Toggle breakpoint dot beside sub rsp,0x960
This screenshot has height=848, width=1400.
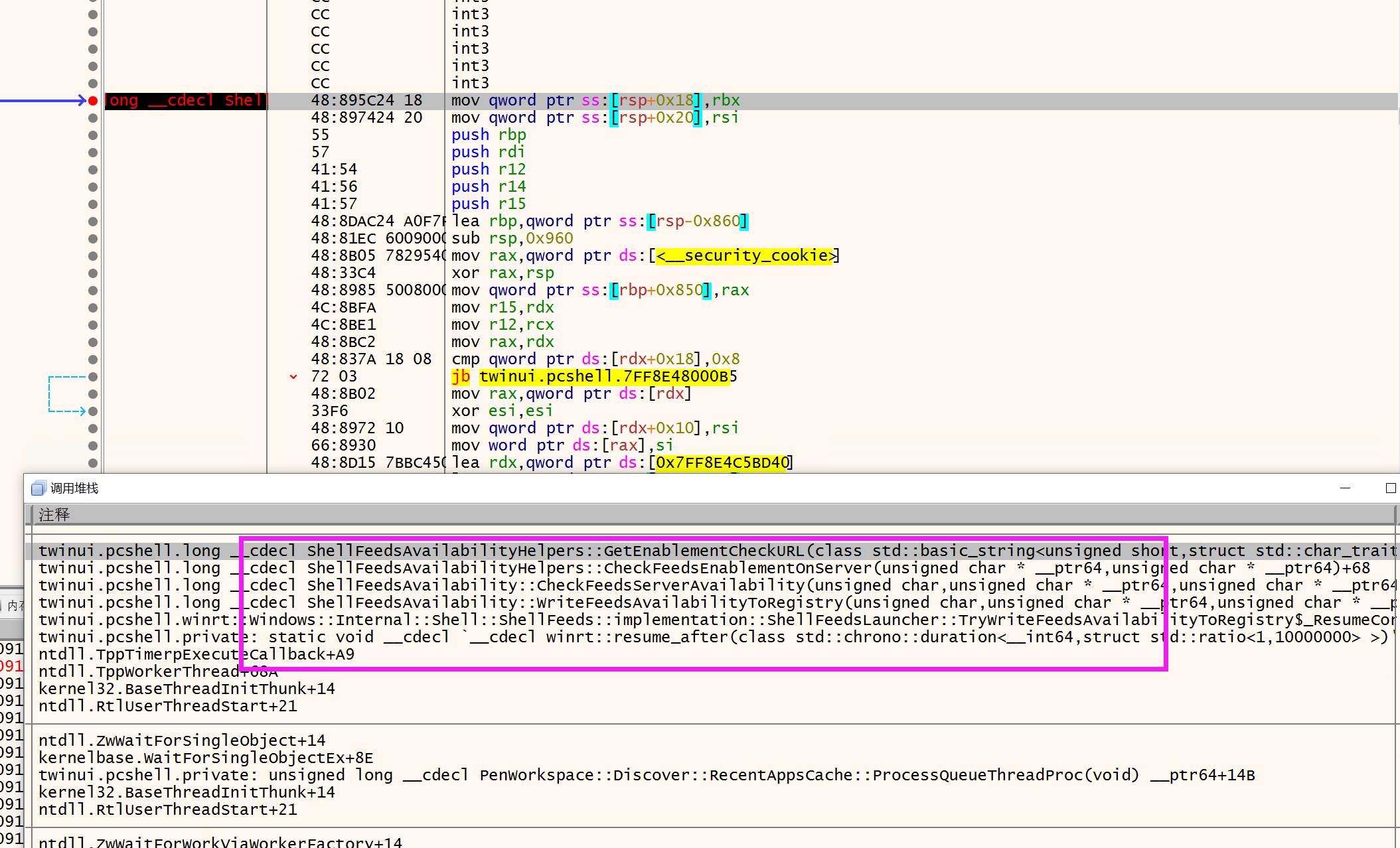(93, 239)
